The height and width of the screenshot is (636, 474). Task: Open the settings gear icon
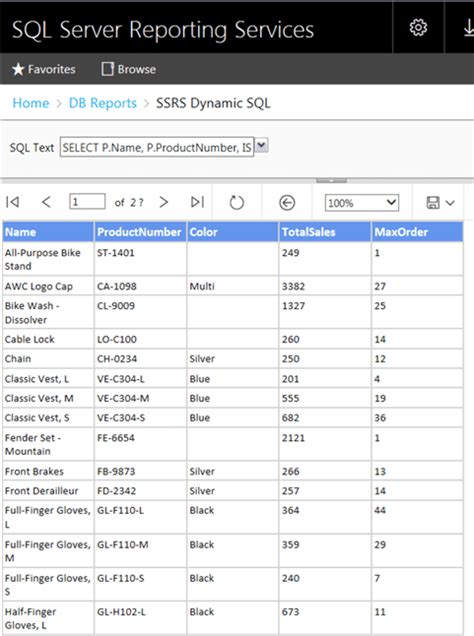coord(418,28)
